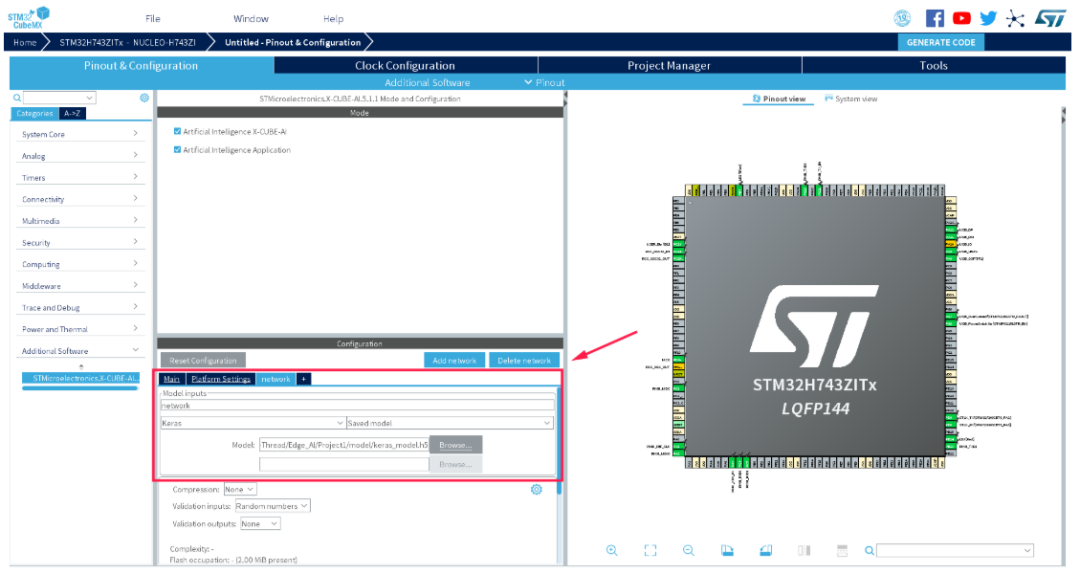
Task: Expand the Computing category
Action: [79, 264]
